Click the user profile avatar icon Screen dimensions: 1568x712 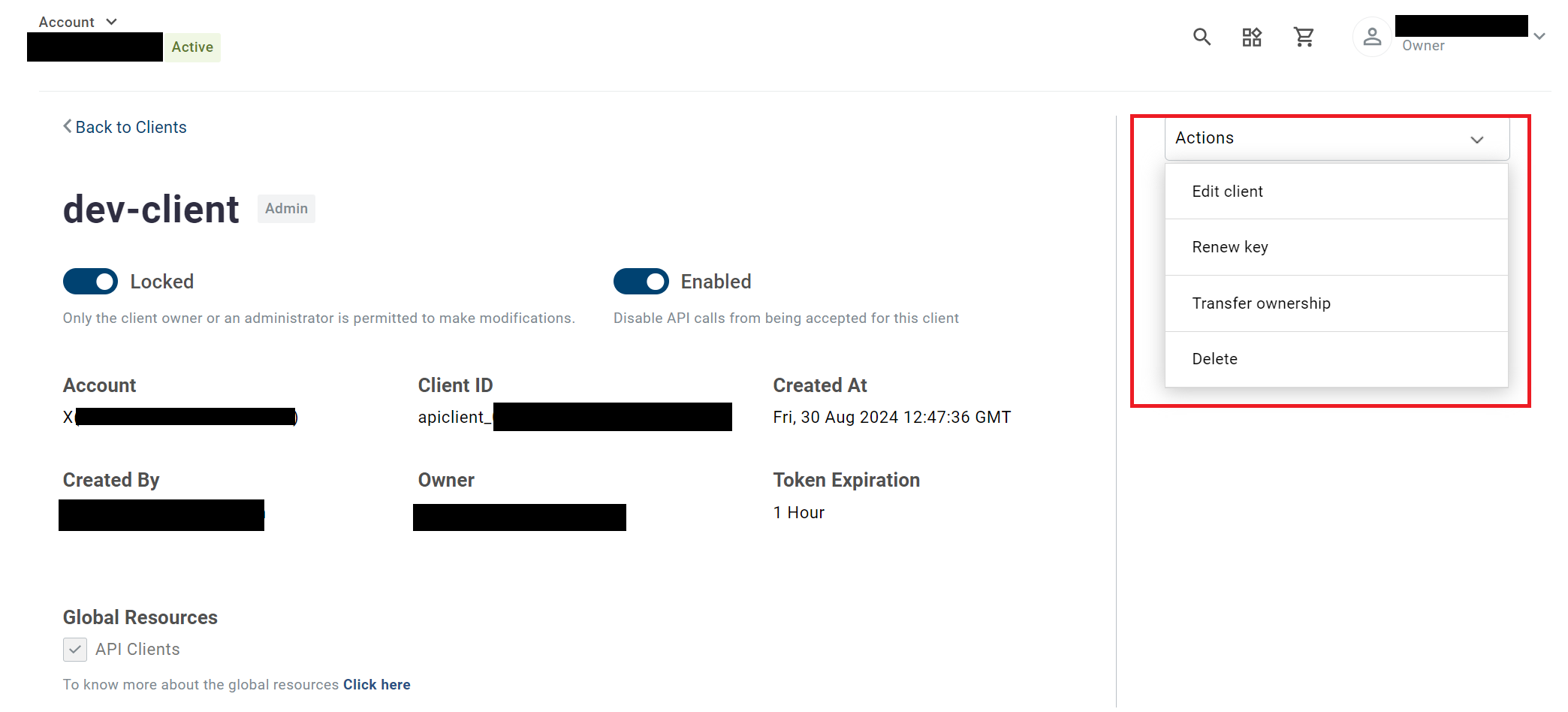pyautogui.click(x=1372, y=37)
